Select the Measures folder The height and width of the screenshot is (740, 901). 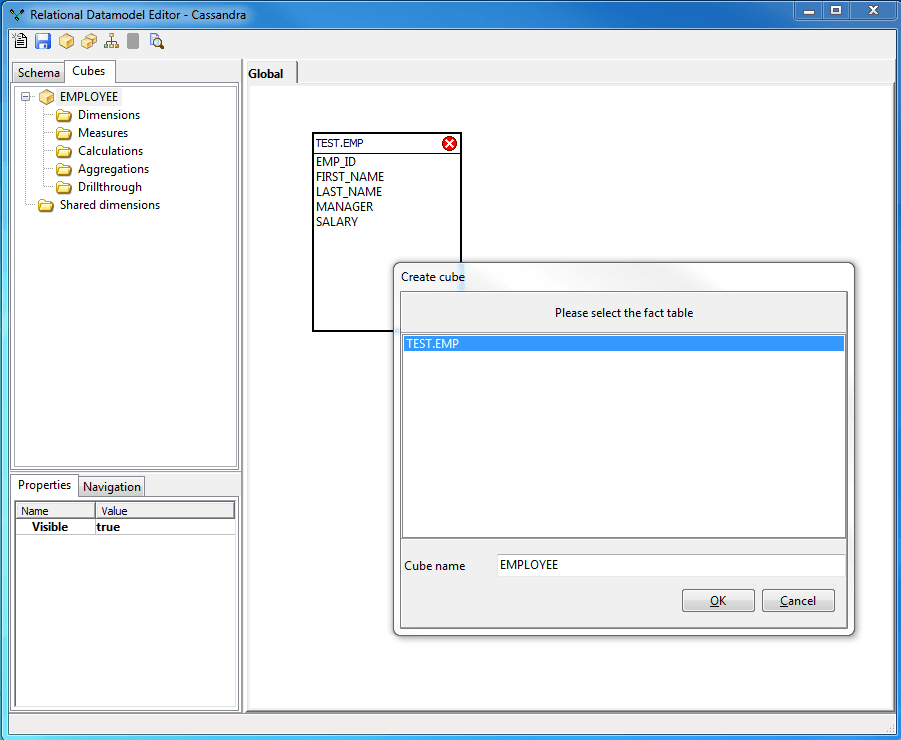(x=102, y=133)
